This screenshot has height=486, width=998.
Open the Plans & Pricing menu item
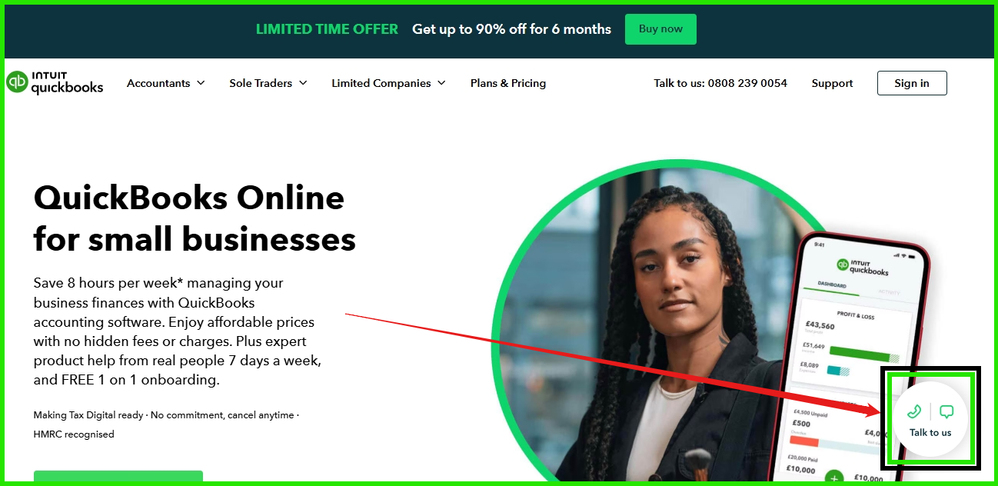click(508, 83)
